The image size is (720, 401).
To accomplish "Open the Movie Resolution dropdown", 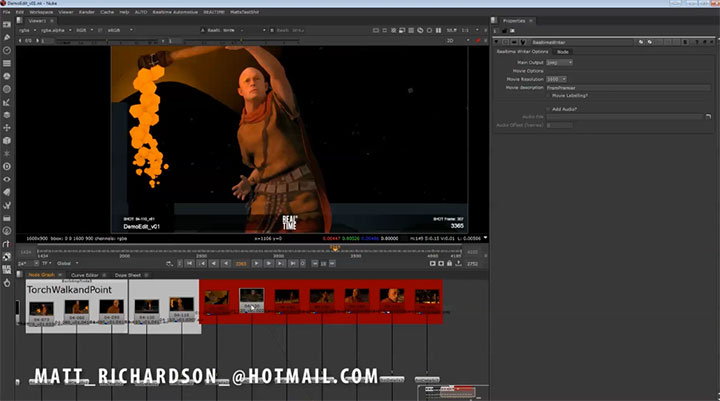I will click(556, 79).
